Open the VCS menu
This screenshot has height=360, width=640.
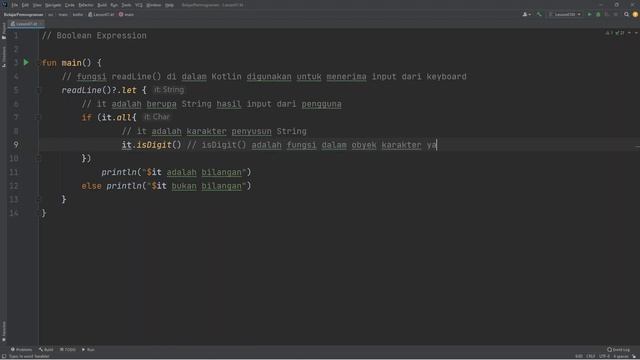(x=139, y=5)
